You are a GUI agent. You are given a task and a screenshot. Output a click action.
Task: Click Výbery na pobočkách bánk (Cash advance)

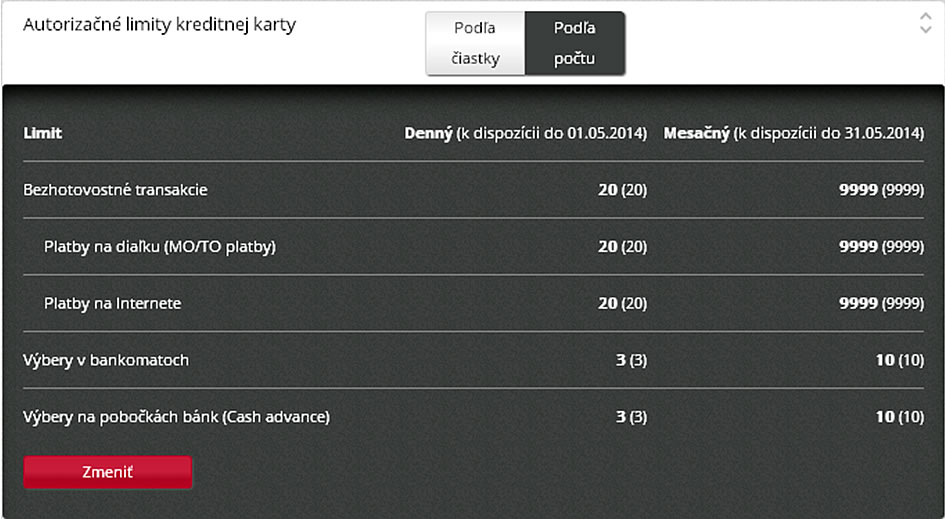pyautogui.click(x=177, y=417)
